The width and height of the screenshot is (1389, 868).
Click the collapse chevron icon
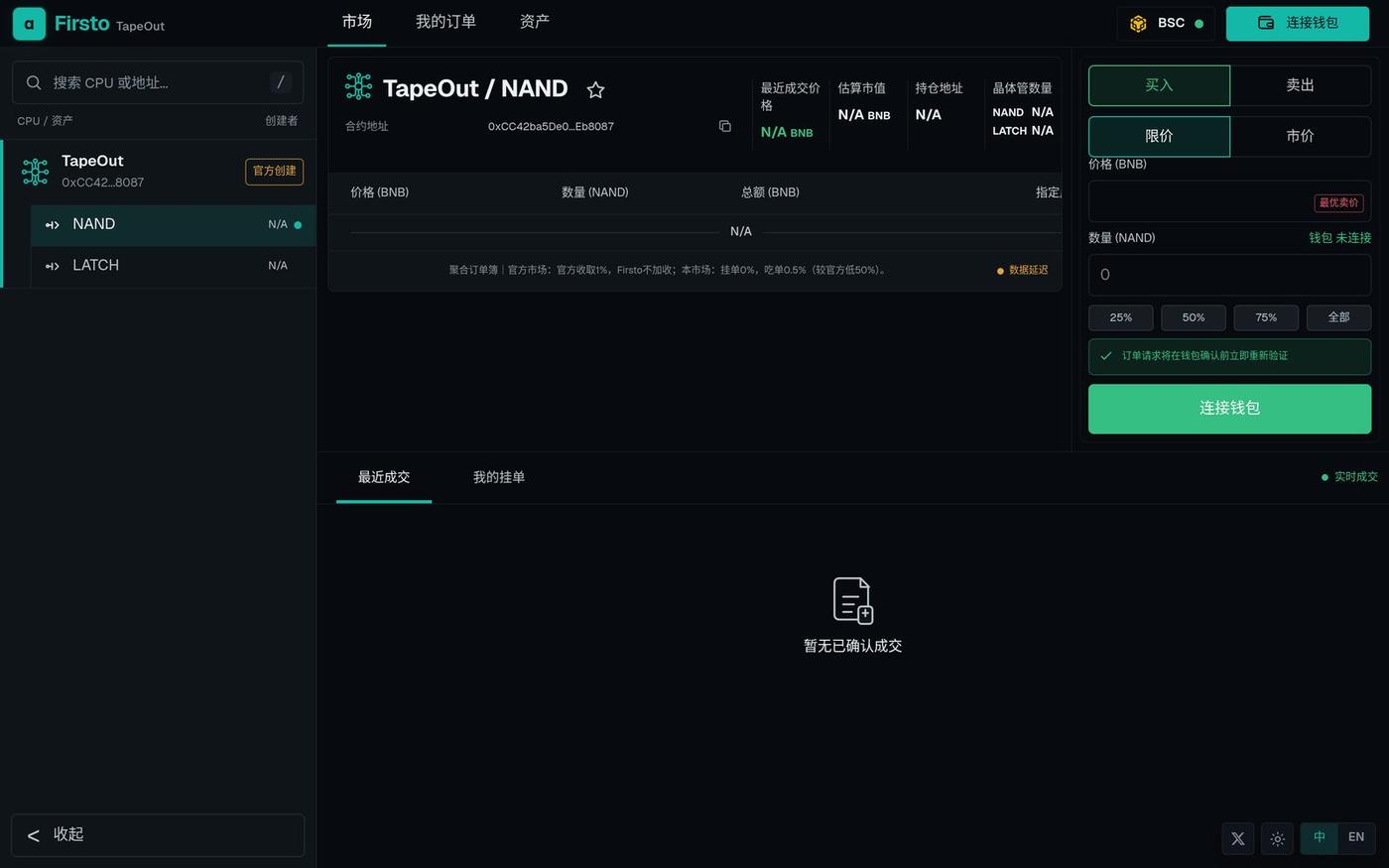(x=33, y=835)
